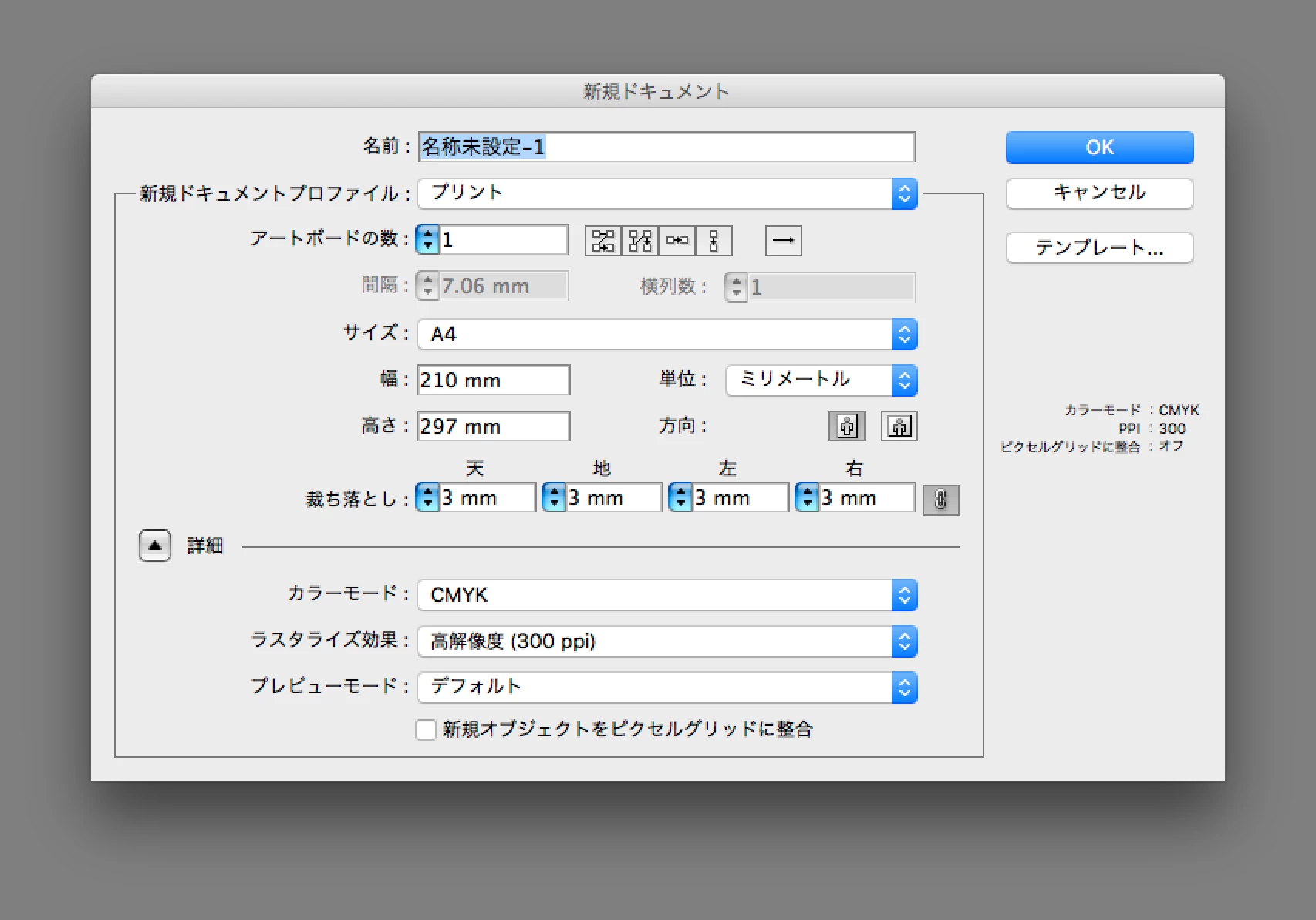This screenshot has height=920, width=1316.
Task: Click the 高さ 297 mm field
Action: [x=494, y=426]
